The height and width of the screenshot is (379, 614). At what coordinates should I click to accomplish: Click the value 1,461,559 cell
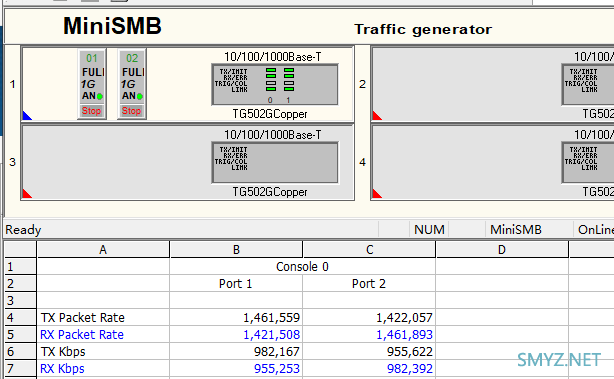pos(236,317)
